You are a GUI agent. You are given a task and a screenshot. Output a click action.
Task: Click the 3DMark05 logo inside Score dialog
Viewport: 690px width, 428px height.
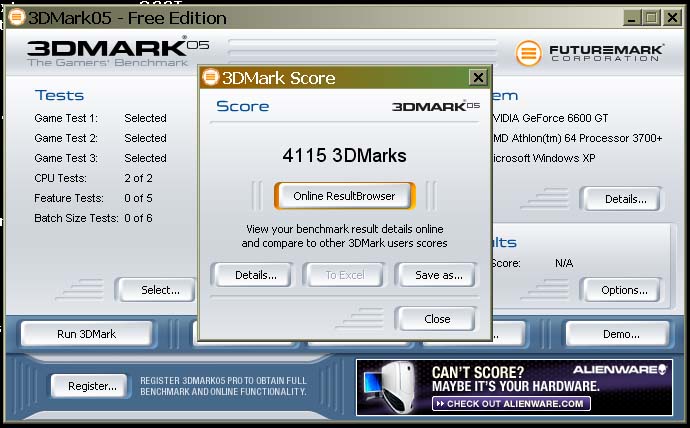click(435, 106)
